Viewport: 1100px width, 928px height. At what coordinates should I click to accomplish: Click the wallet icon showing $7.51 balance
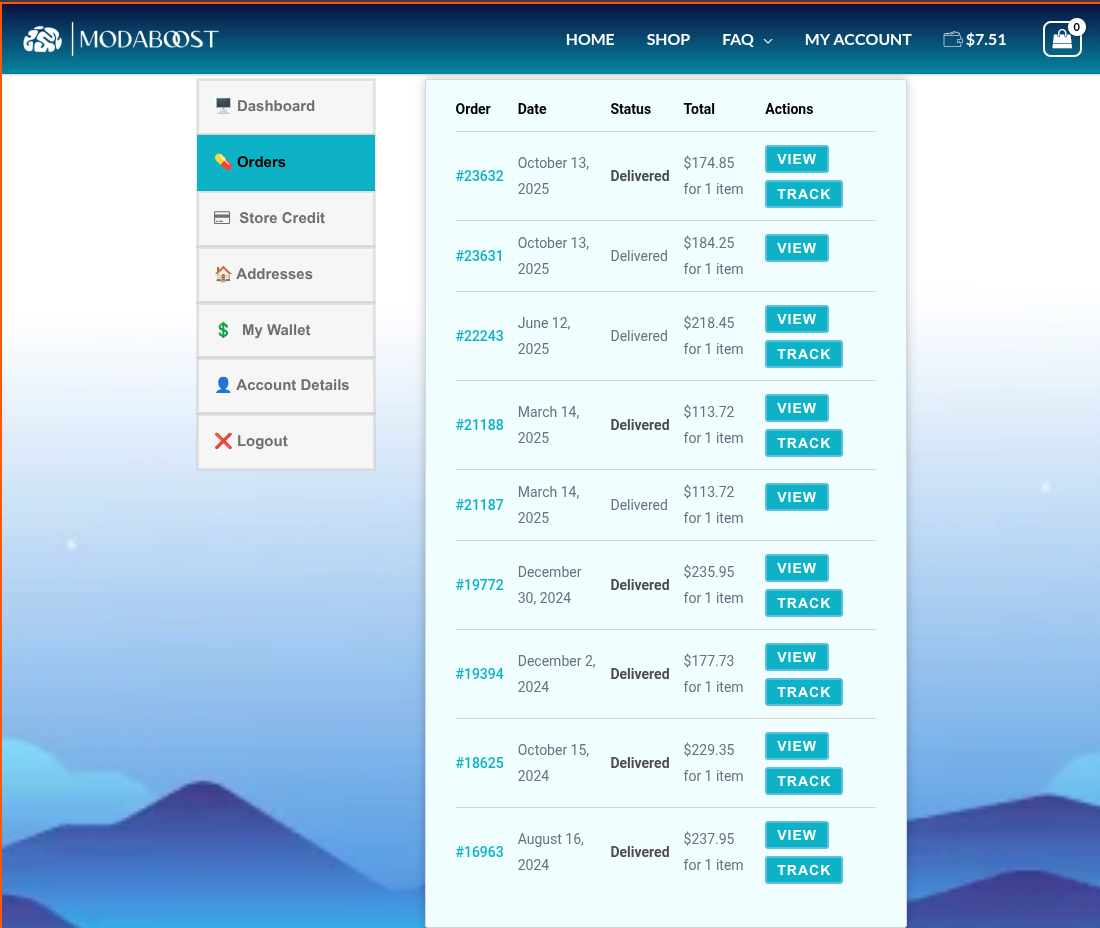(975, 39)
